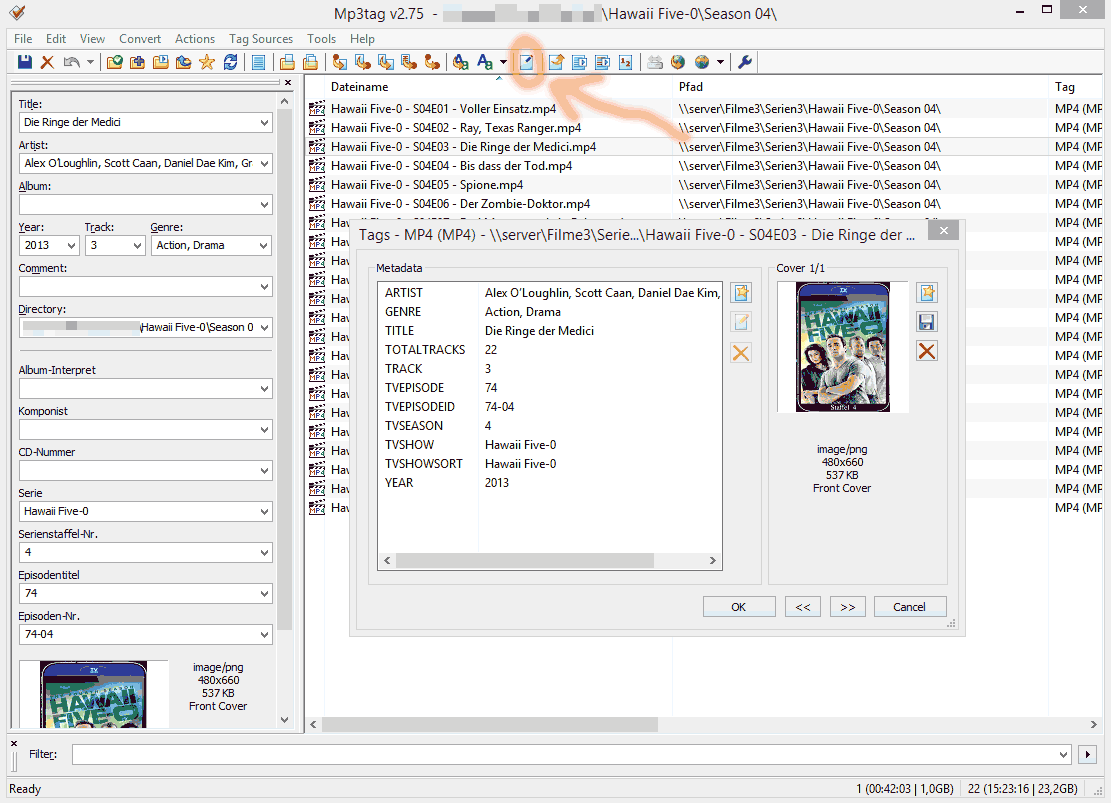This screenshot has width=1111, height=803.
Task: Click the select all files list icon
Action: 259,62
